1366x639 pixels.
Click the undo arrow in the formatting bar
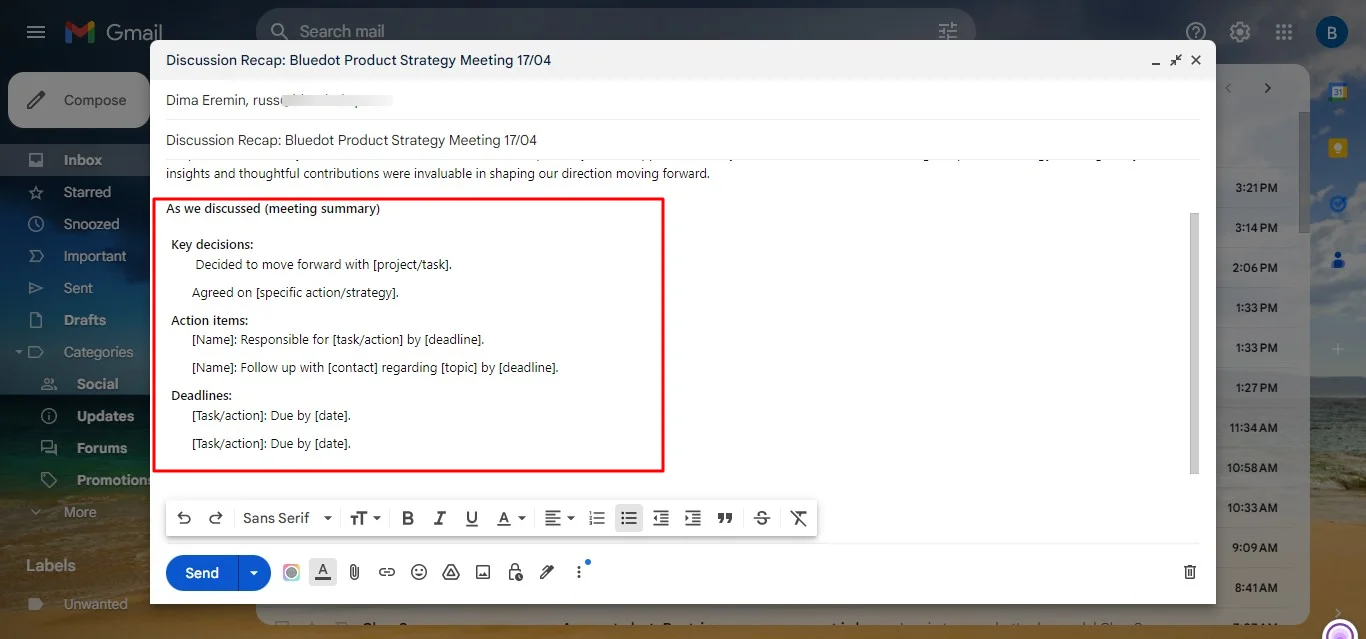184,518
